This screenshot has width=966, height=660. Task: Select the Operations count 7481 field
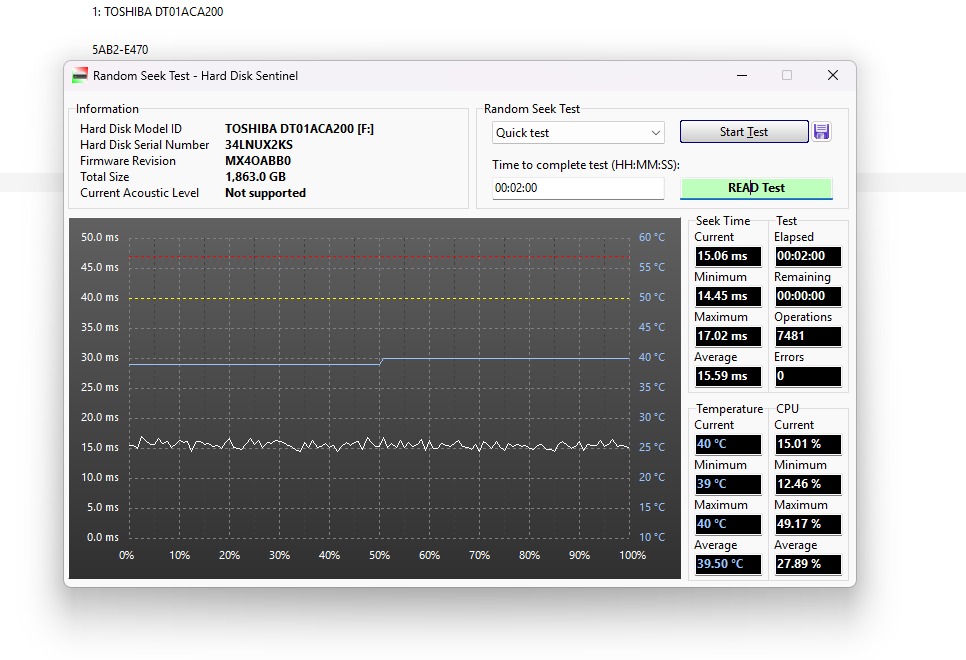[807, 336]
